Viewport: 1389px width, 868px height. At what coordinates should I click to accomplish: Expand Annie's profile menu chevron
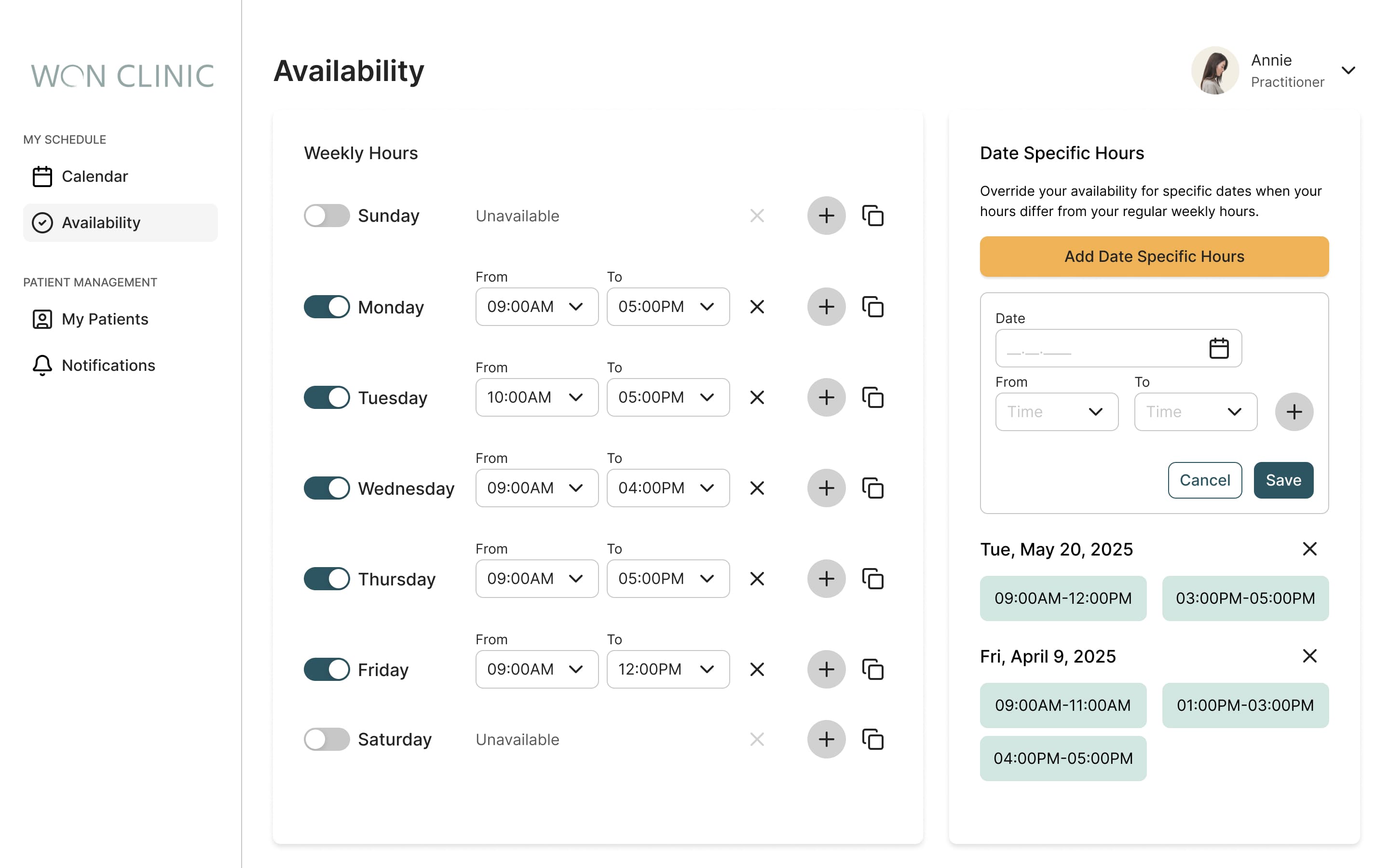click(1348, 70)
